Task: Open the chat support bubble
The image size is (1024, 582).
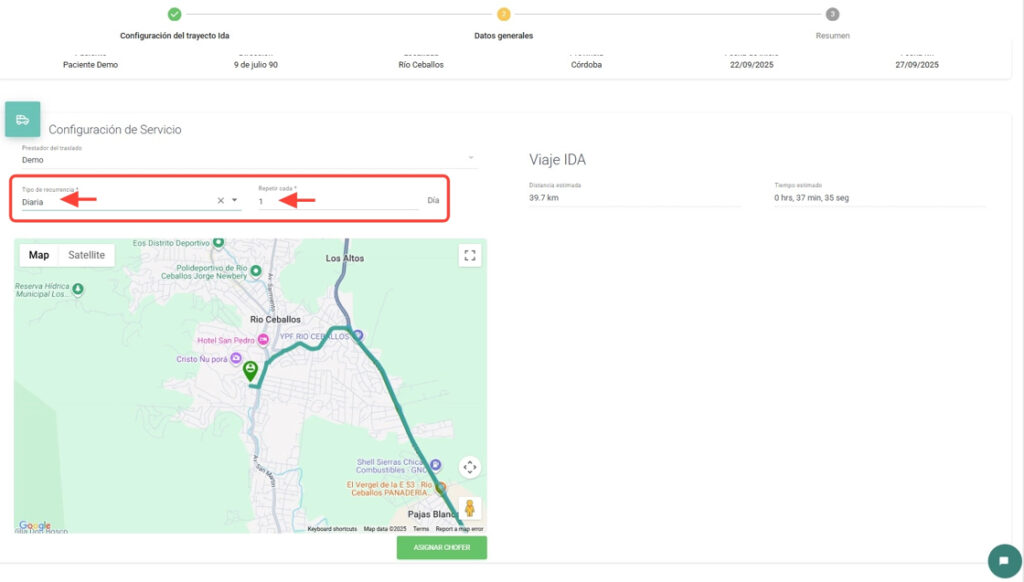Action: pos(1003,561)
